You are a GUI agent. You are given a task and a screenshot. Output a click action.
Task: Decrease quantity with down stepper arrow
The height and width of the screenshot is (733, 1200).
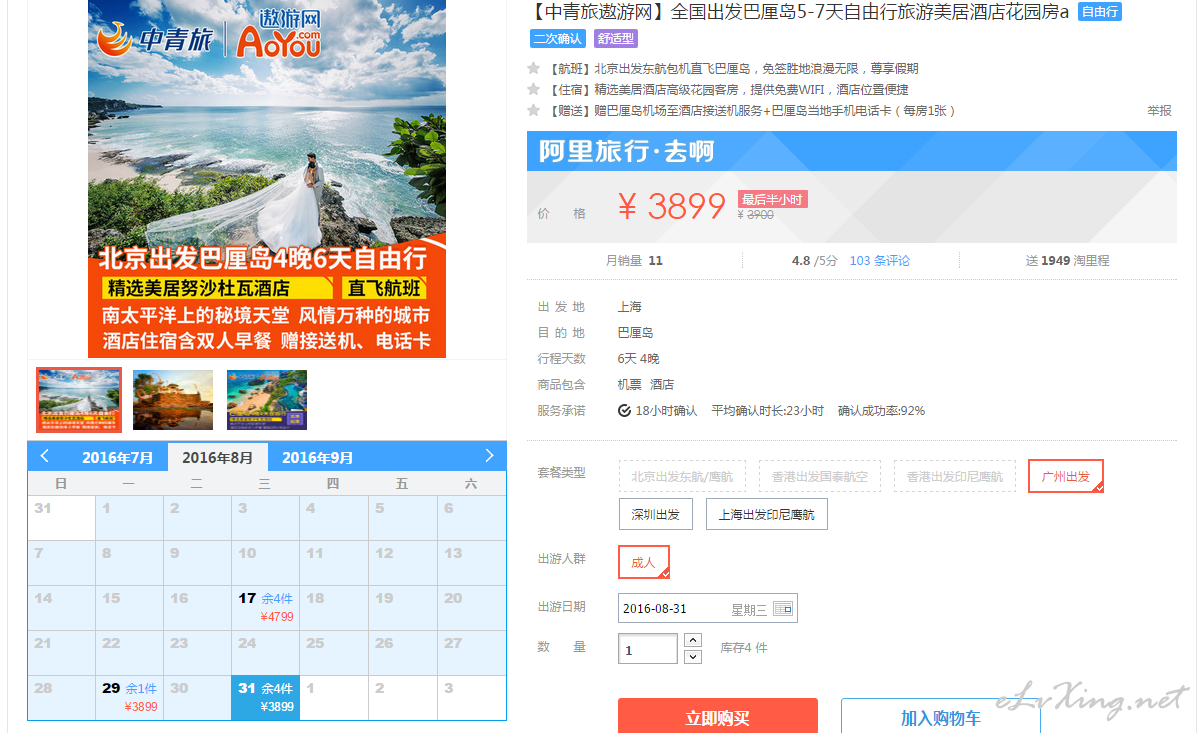pyautogui.click(x=693, y=657)
